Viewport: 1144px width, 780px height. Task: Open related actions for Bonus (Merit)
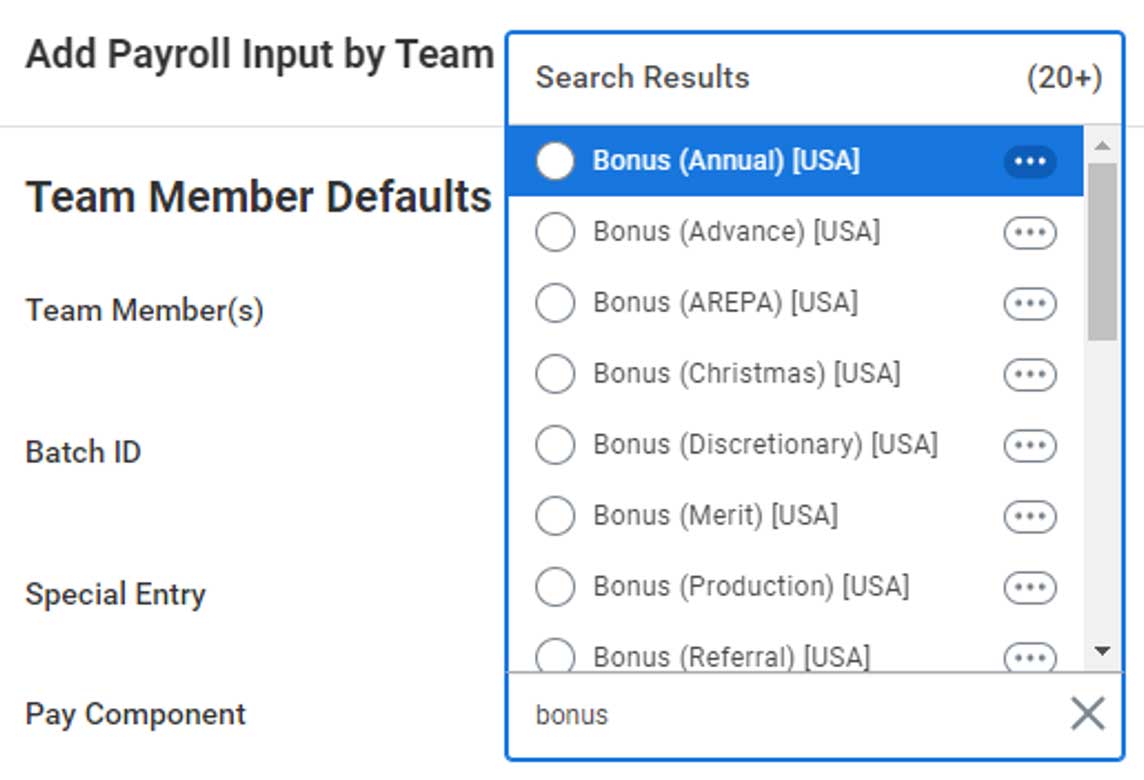1030,516
